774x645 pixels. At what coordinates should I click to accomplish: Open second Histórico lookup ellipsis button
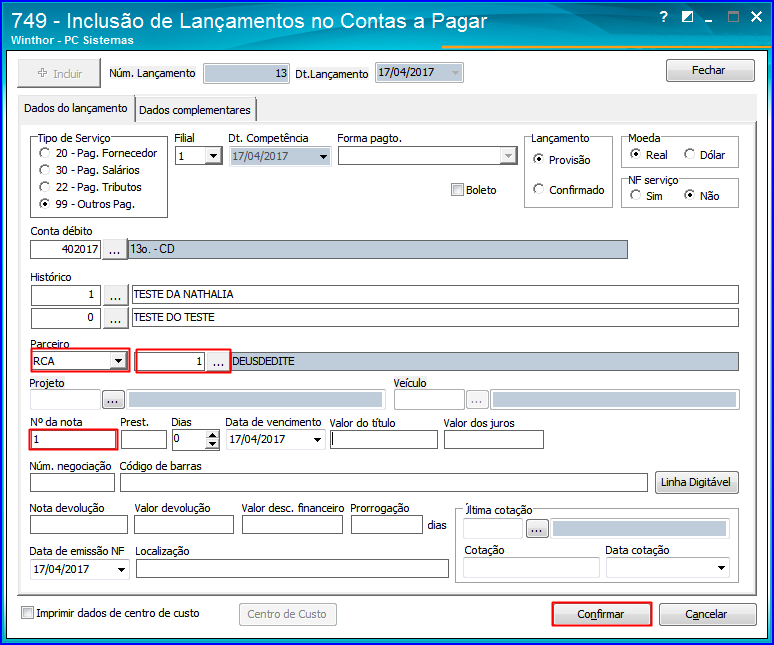click(116, 318)
